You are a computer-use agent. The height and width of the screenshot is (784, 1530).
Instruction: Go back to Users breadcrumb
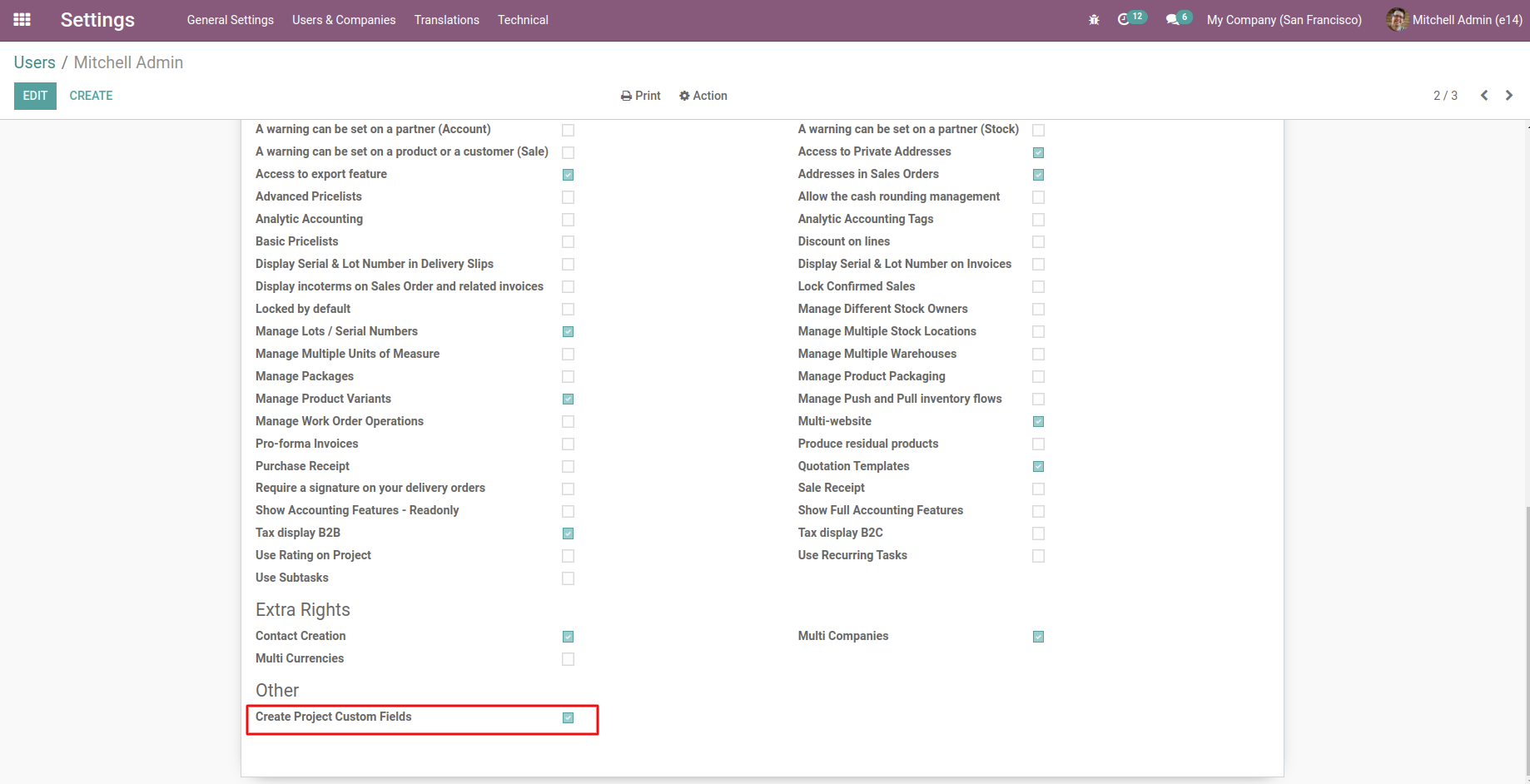pos(35,62)
